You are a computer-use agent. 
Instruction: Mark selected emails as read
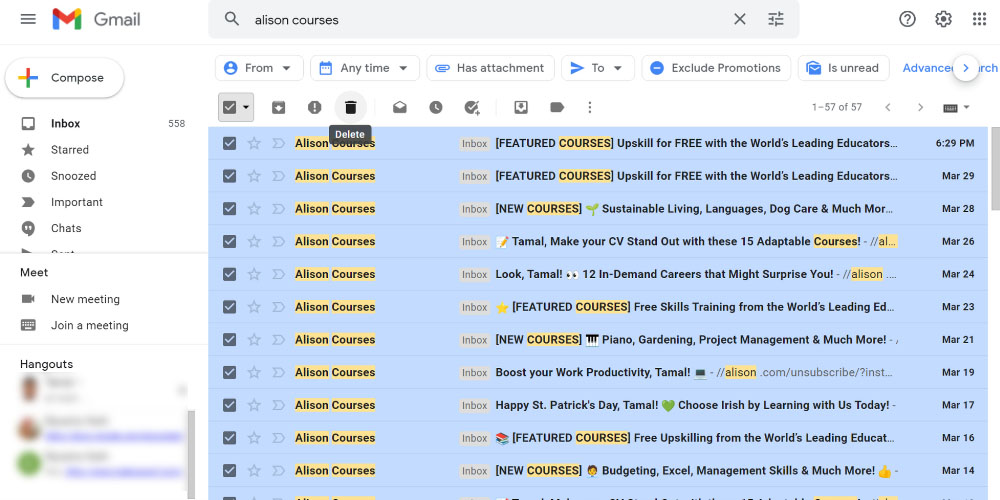400,107
